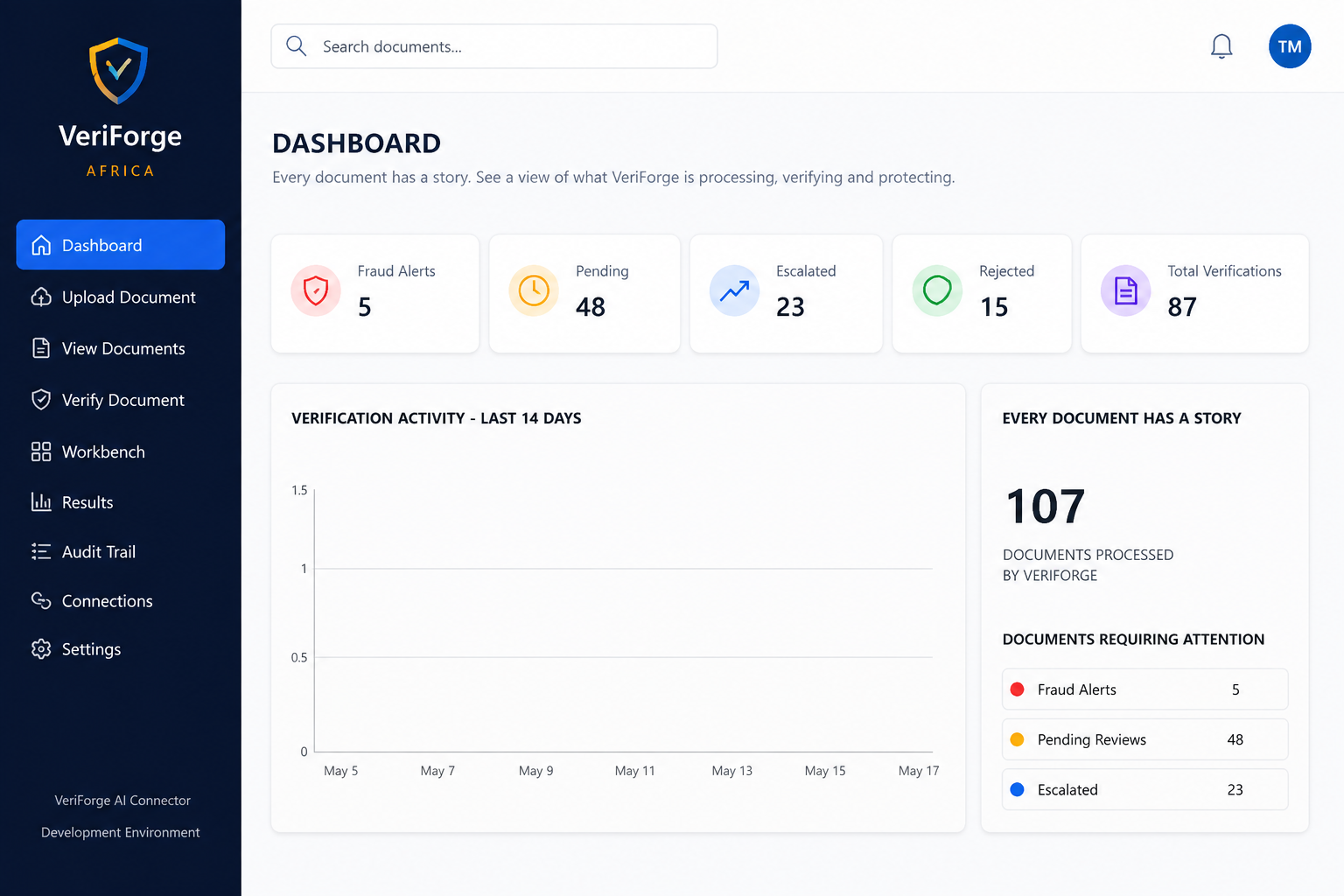
Task: Click the orange Pending Reviews dot
Action: click(1018, 739)
